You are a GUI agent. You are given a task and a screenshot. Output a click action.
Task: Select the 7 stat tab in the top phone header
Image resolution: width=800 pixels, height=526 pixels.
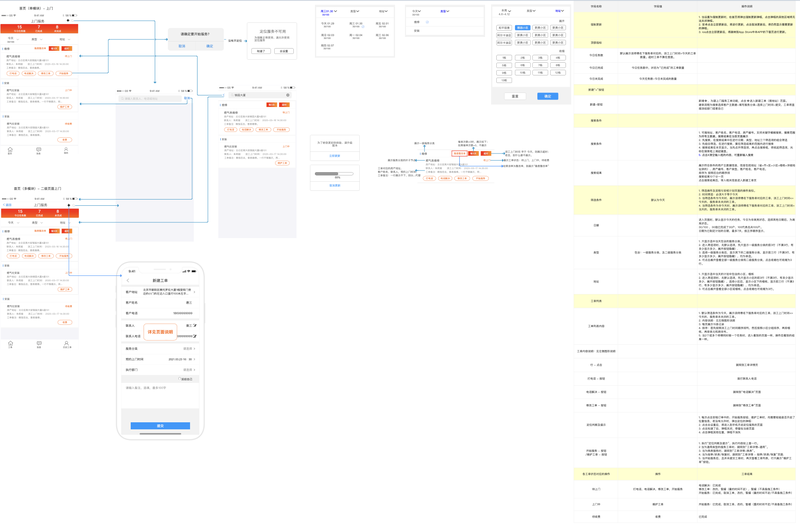39,28
